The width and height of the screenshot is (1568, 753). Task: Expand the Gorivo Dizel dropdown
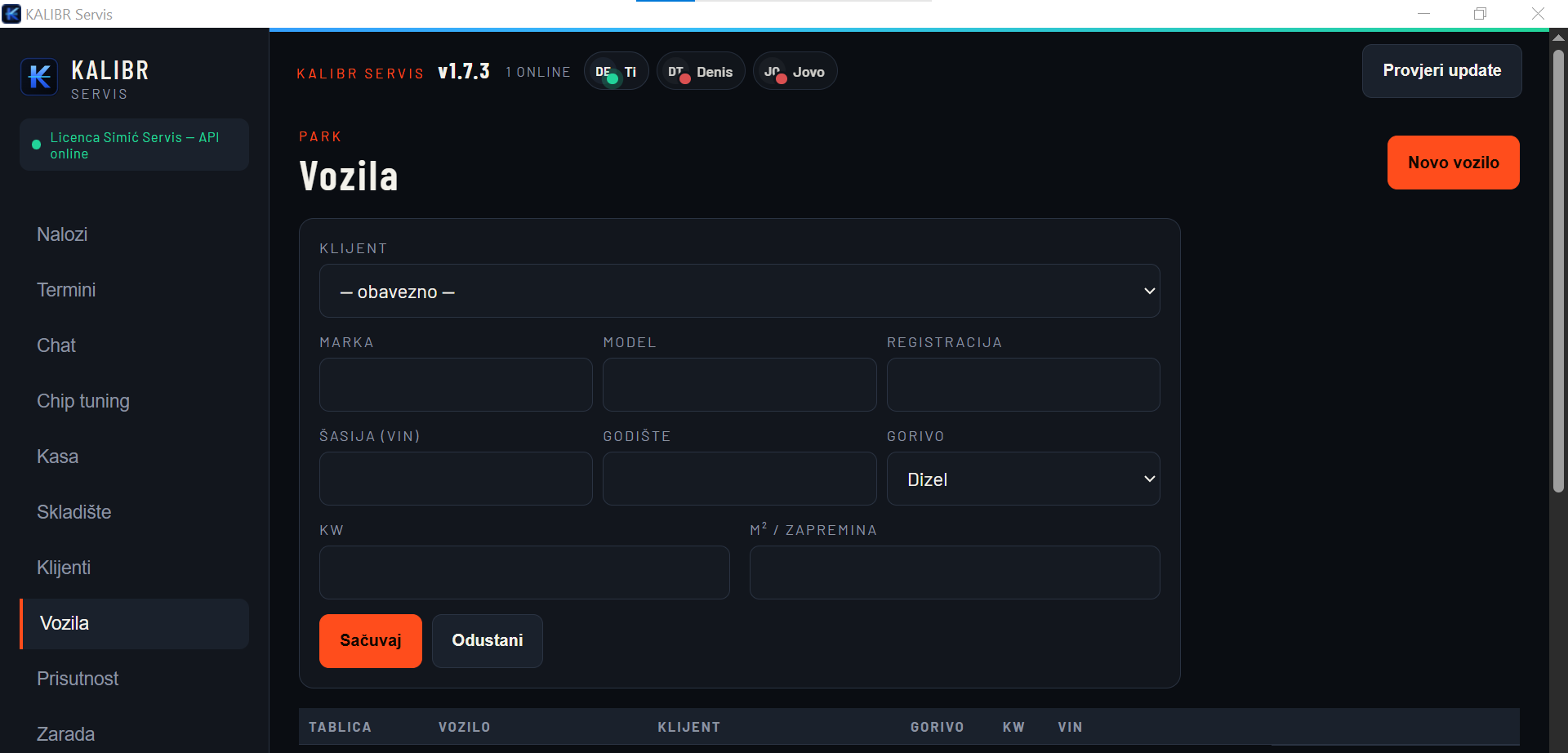1023,479
